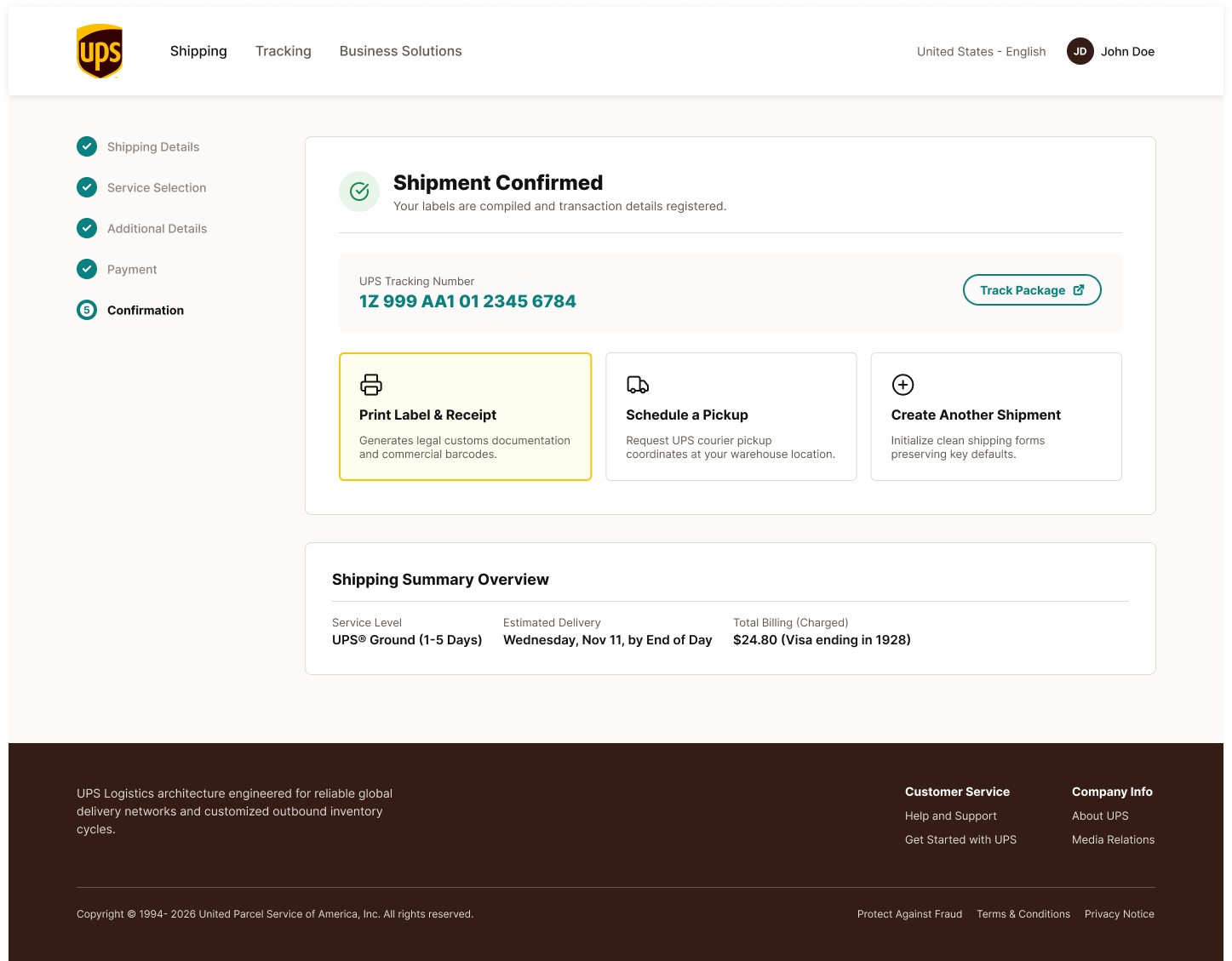Open Terms & Conditions link

click(x=1023, y=914)
